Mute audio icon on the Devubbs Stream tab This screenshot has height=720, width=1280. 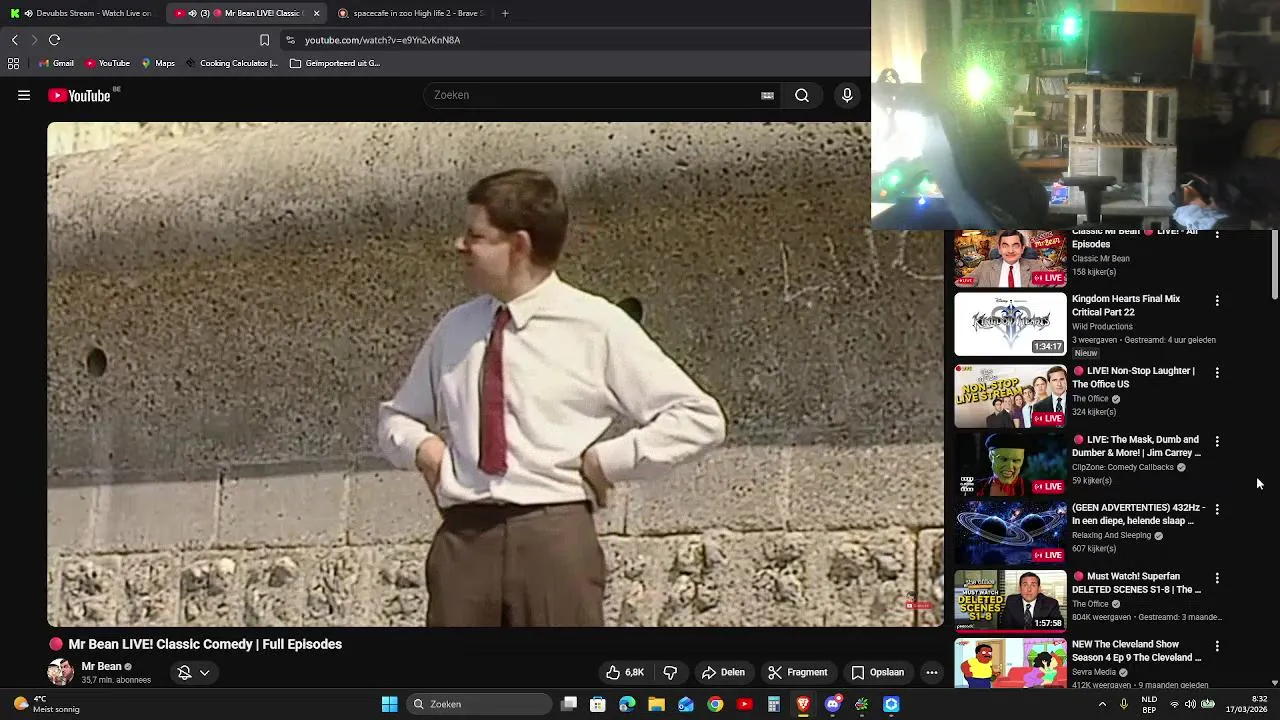pyautogui.click(x=27, y=13)
